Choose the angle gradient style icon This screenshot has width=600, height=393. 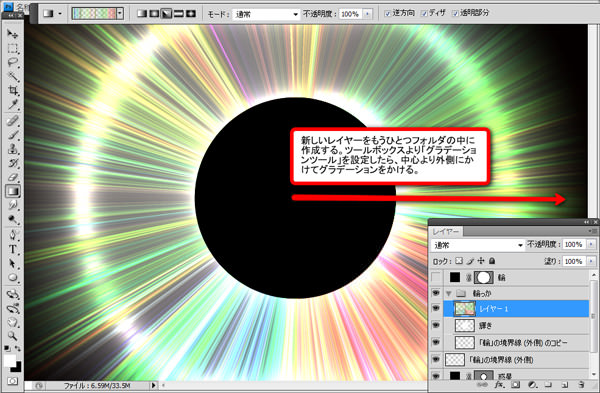tap(166, 14)
